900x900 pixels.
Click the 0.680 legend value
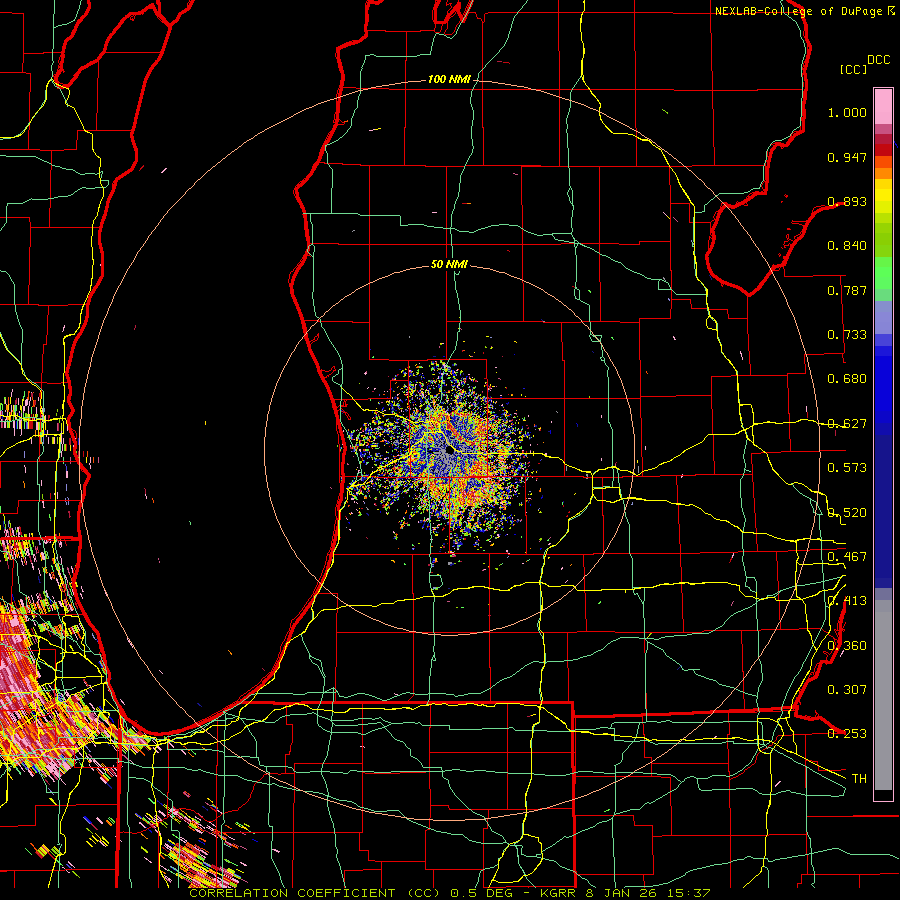[x=847, y=379]
